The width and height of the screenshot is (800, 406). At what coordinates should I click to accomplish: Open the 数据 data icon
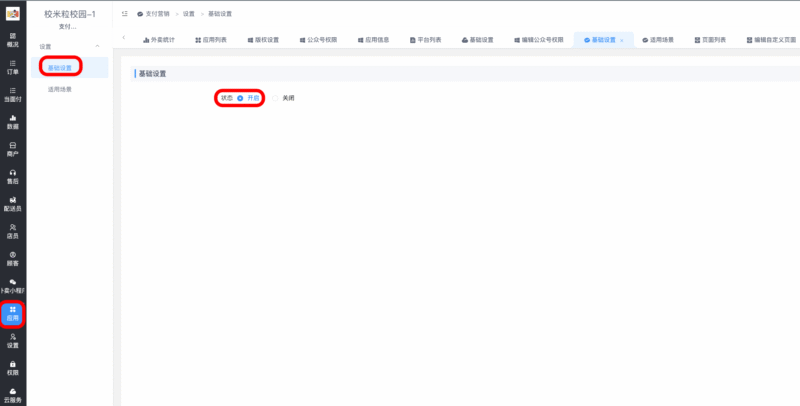point(12,122)
